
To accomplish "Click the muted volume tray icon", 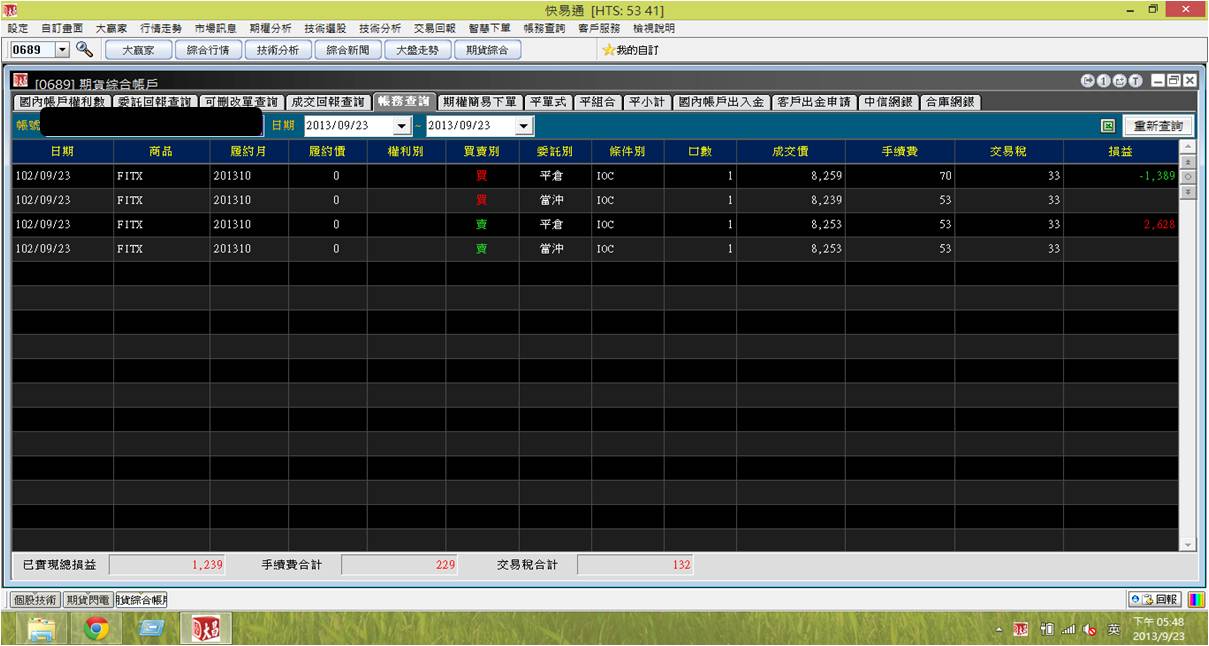I will click(1089, 629).
